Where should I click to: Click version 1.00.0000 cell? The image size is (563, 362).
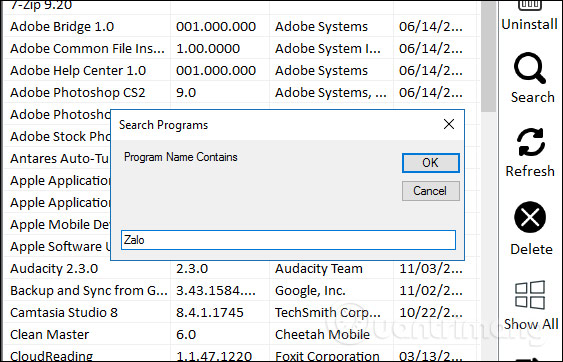(x=208, y=48)
